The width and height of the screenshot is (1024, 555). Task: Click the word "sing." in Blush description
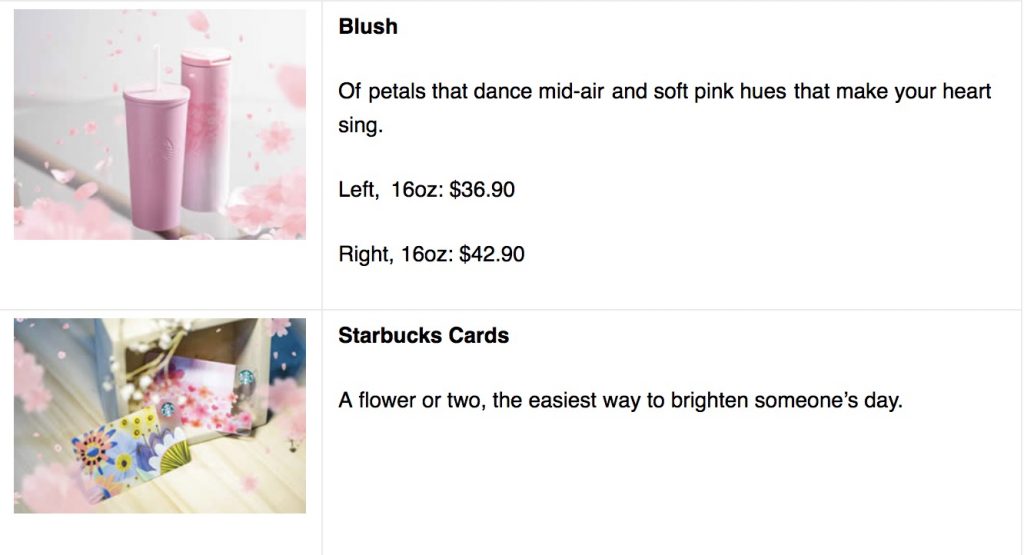tap(360, 127)
